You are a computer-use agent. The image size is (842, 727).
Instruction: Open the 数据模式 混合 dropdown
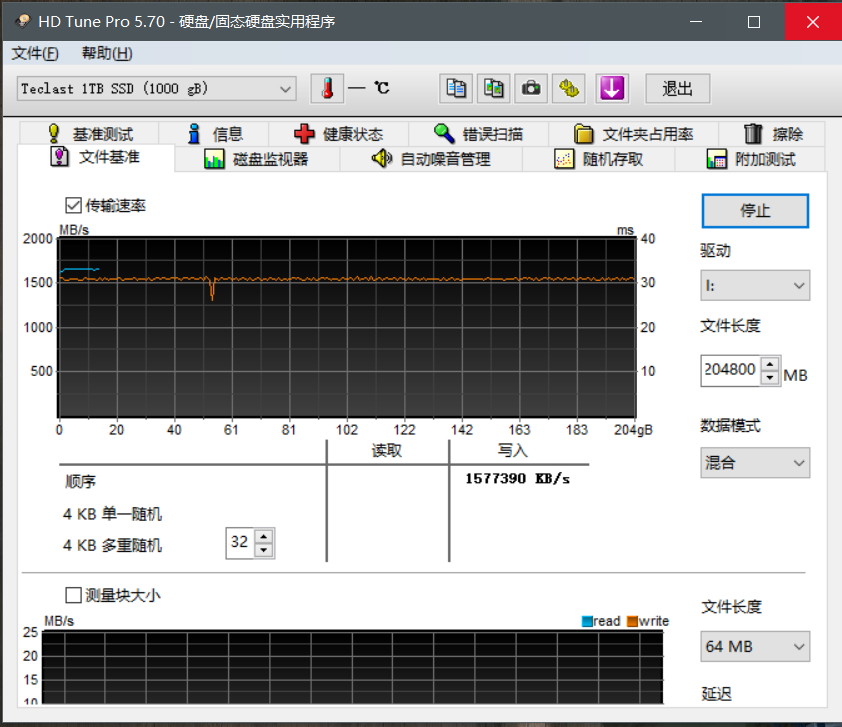[x=755, y=463]
